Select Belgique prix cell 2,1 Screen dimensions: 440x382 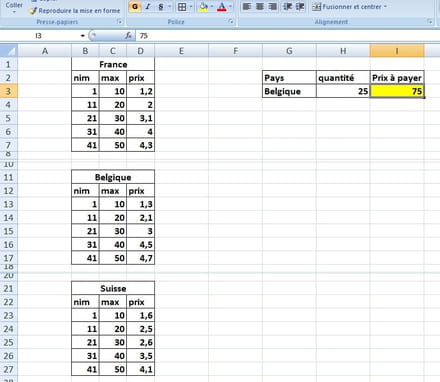tap(141, 217)
